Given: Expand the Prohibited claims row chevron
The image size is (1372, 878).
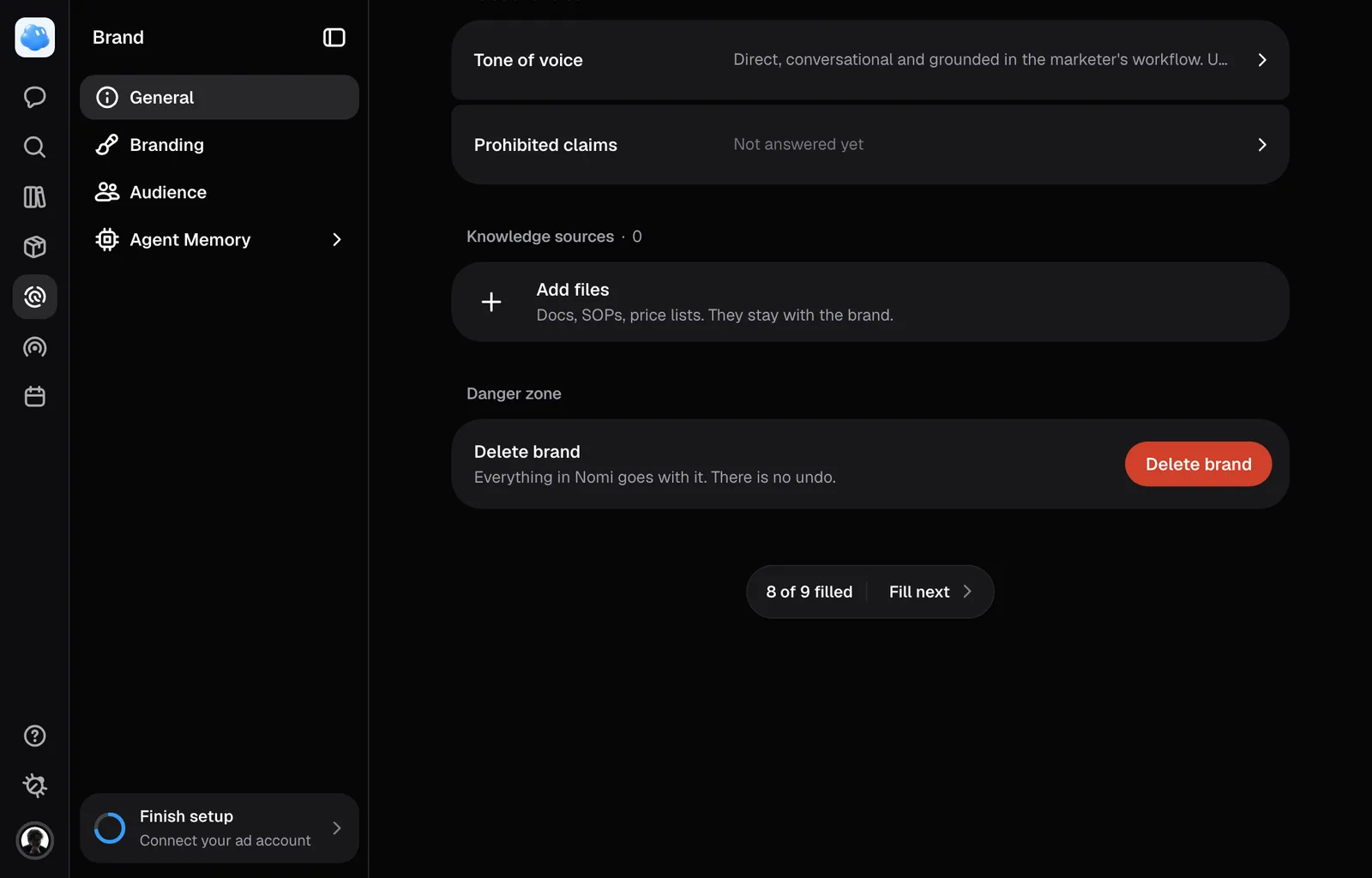Looking at the screenshot, I should point(1262,145).
